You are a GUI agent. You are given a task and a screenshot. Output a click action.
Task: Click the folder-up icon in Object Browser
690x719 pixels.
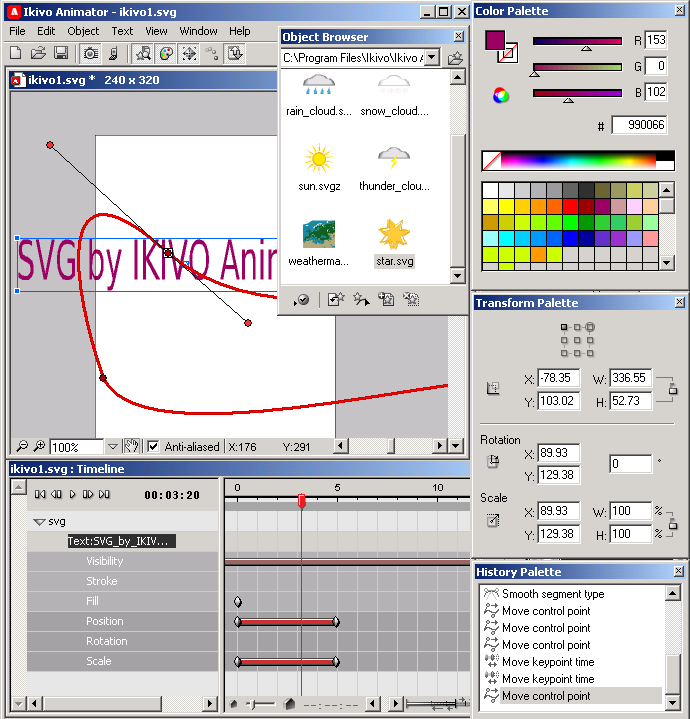click(x=455, y=58)
